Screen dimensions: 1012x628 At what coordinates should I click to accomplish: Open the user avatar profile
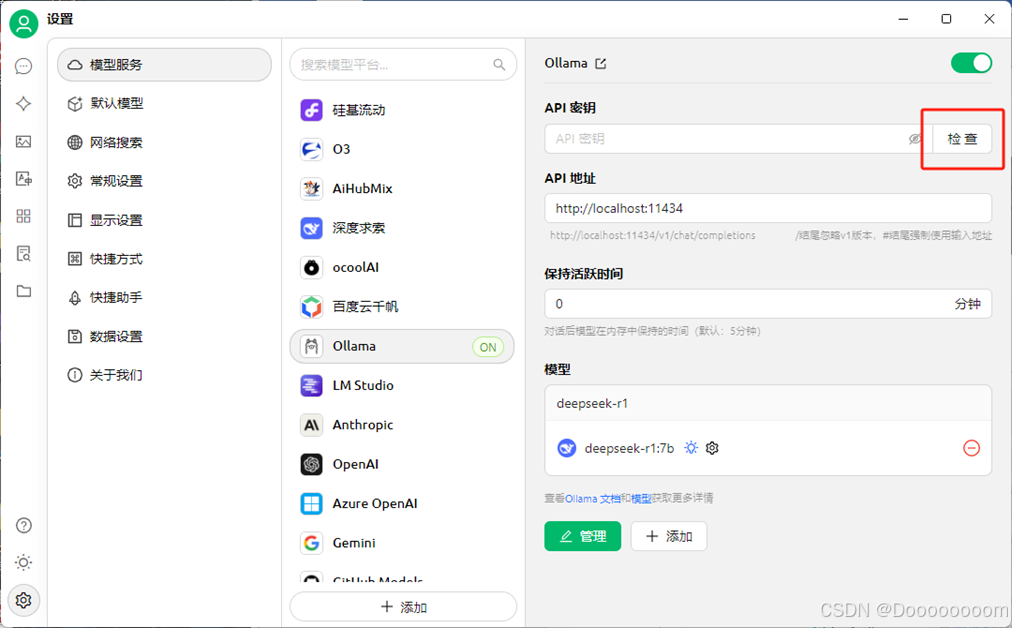pos(24,23)
